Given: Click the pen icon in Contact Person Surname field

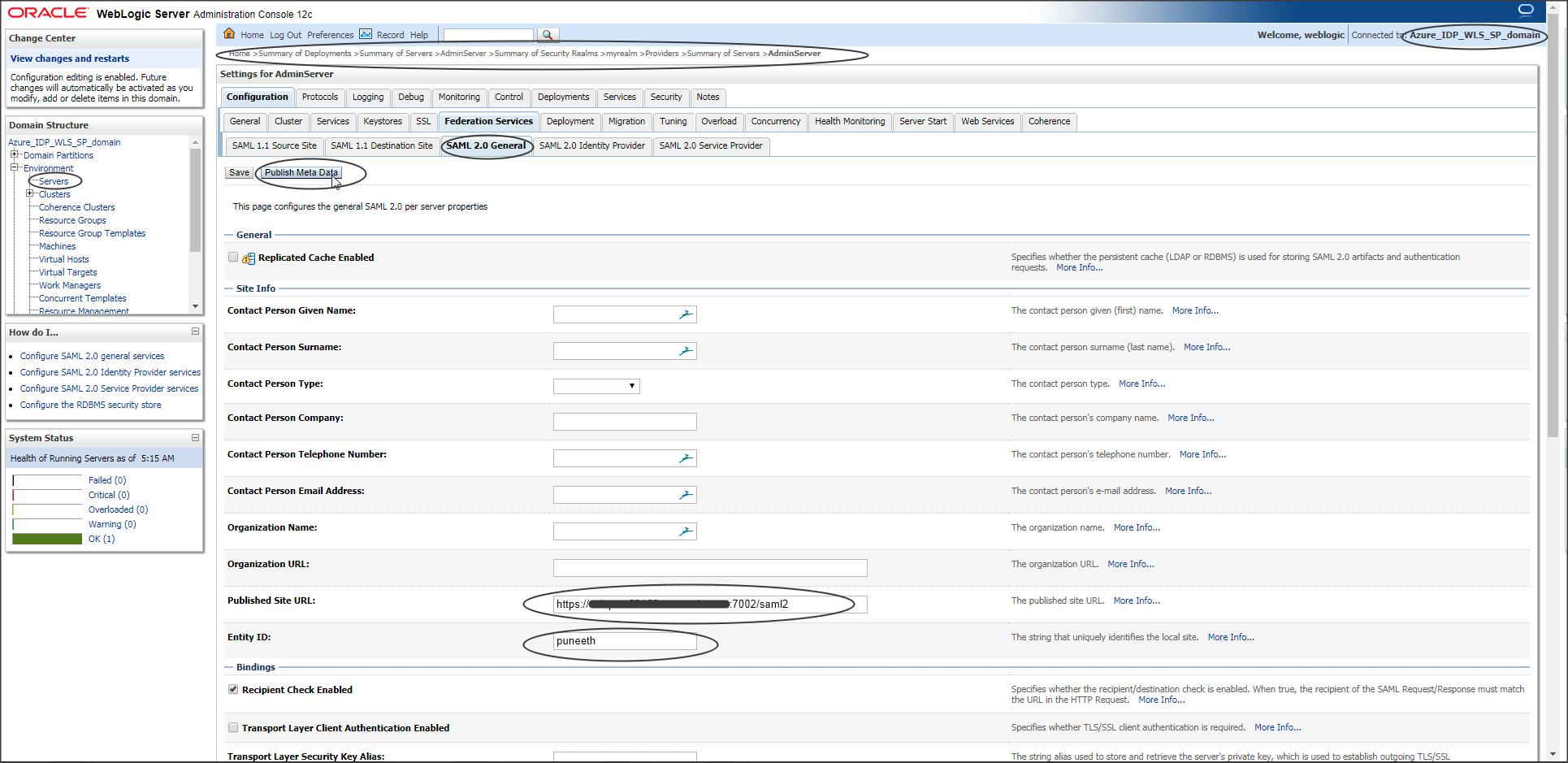Looking at the screenshot, I should (x=686, y=351).
